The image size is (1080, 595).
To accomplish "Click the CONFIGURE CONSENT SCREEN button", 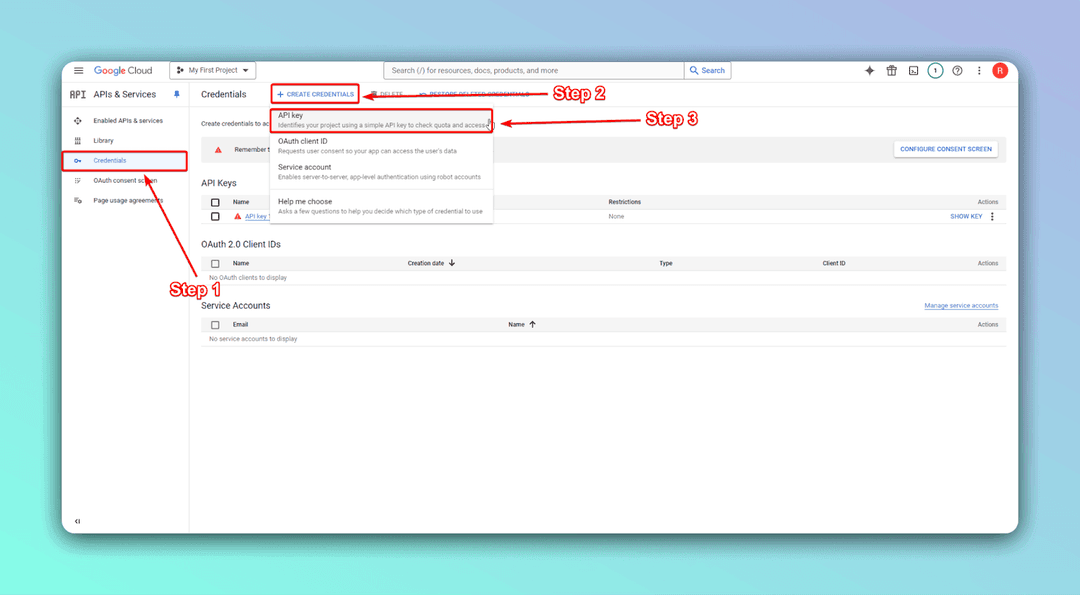I will (x=946, y=148).
